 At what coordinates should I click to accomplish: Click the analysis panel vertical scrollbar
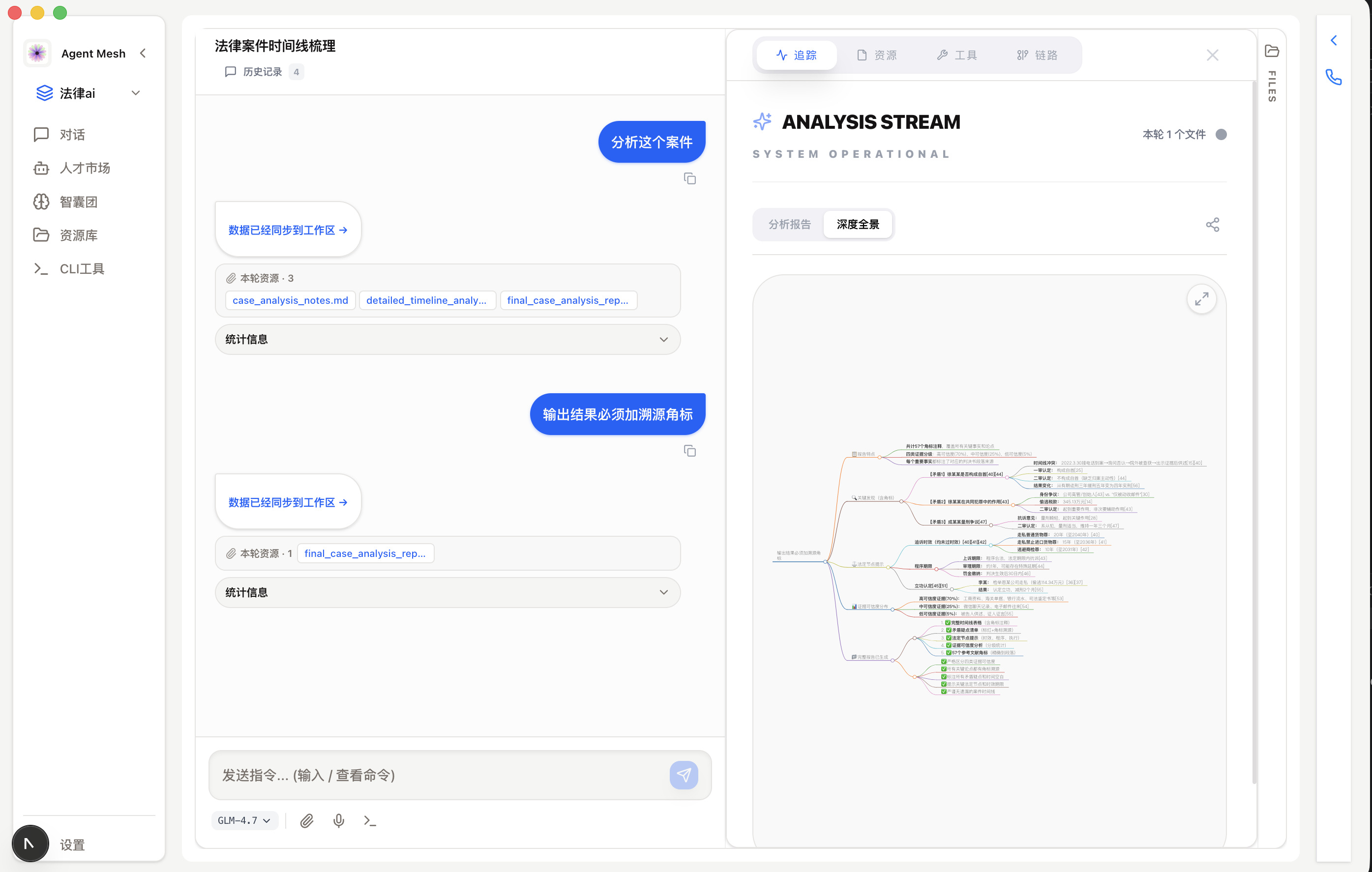click(1254, 433)
